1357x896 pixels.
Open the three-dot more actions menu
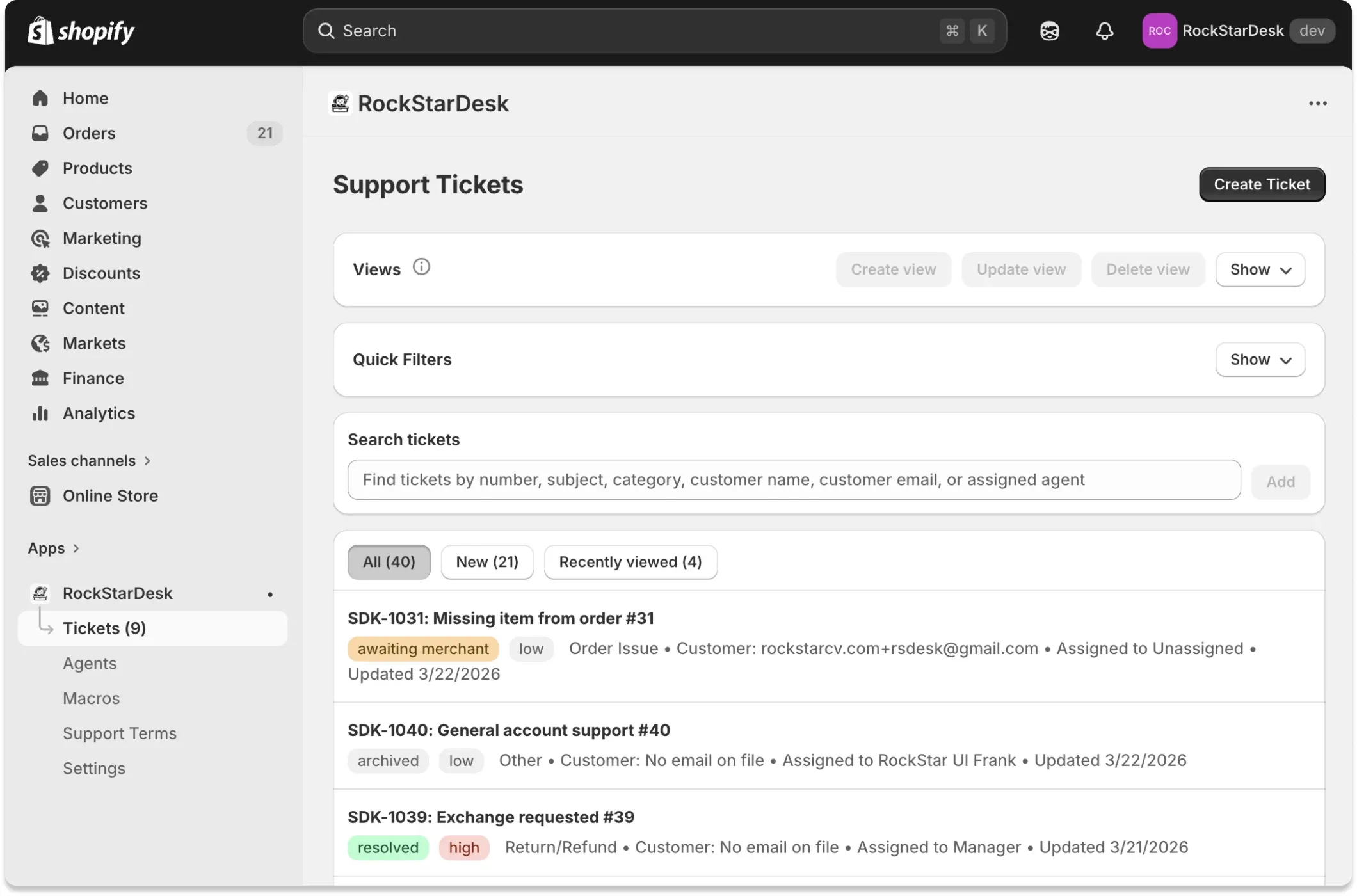pyautogui.click(x=1317, y=104)
